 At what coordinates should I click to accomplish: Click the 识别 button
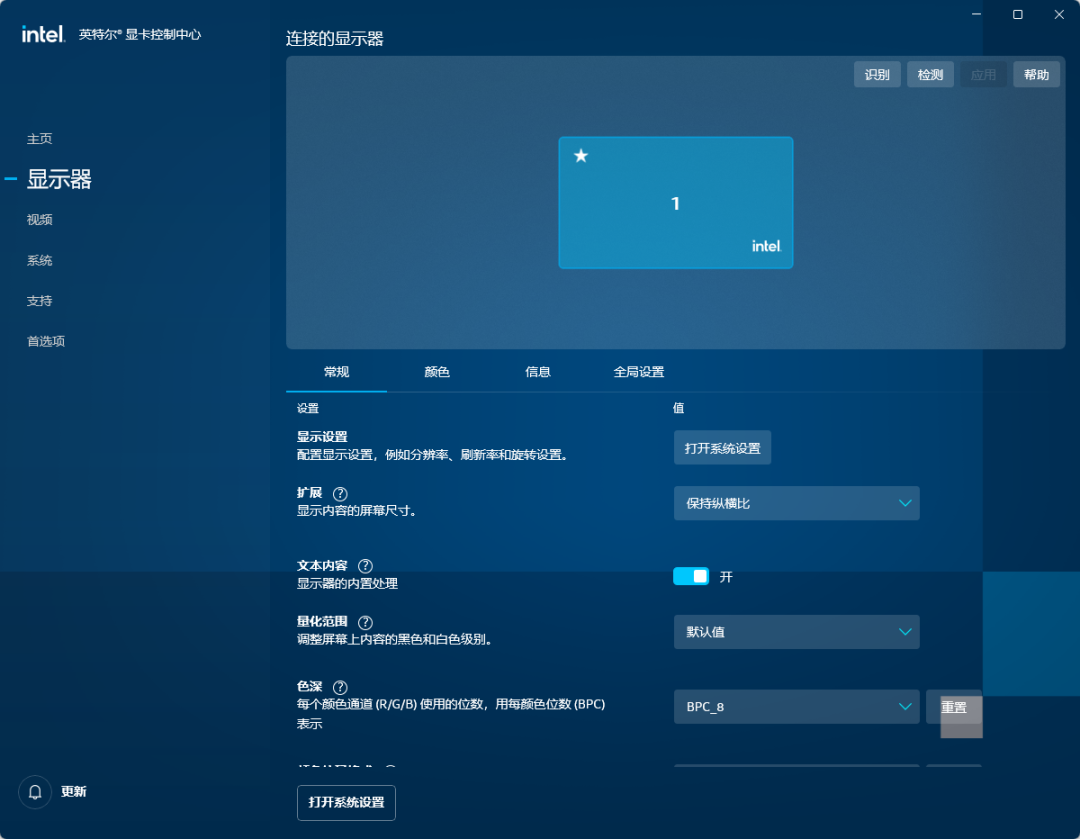click(877, 73)
